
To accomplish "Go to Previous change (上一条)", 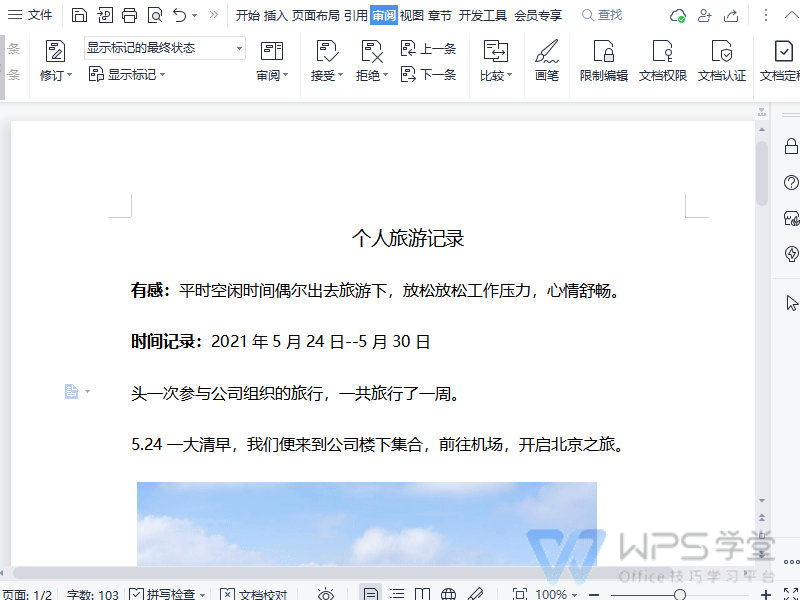I will (428, 48).
